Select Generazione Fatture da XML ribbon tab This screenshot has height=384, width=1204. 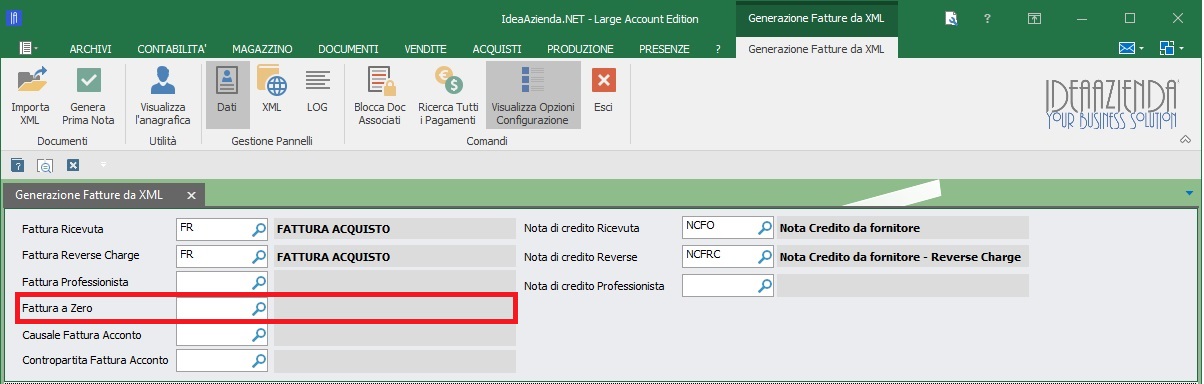click(x=816, y=48)
